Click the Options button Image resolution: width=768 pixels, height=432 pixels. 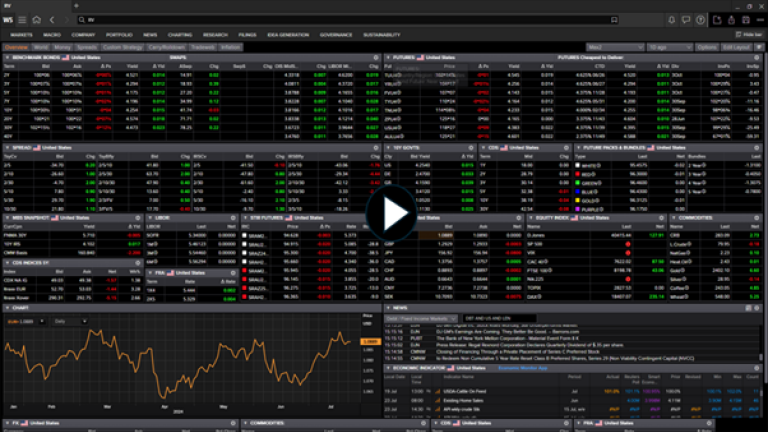pos(707,46)
